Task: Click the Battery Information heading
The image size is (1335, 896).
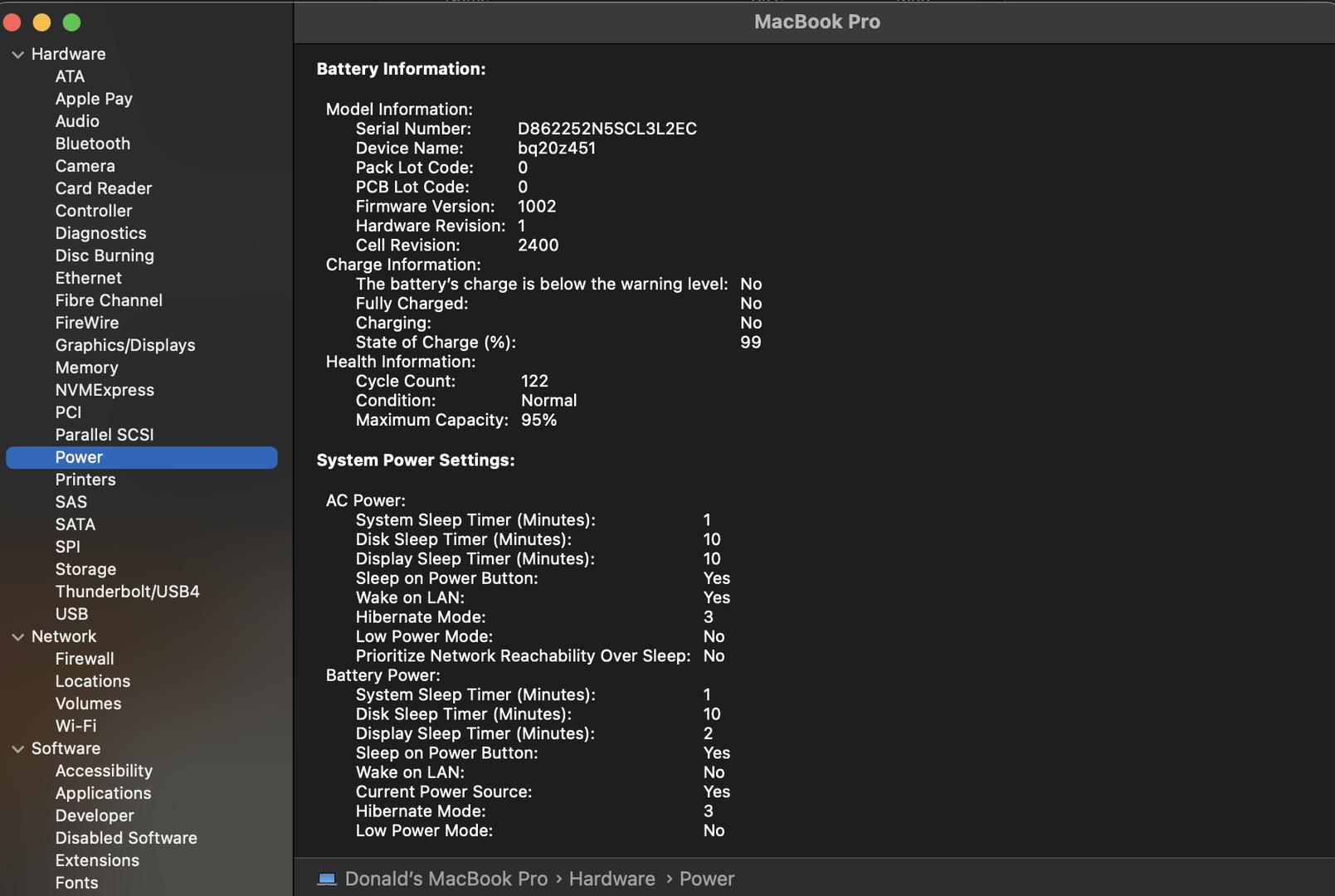Action: click(x=401, y=69)
